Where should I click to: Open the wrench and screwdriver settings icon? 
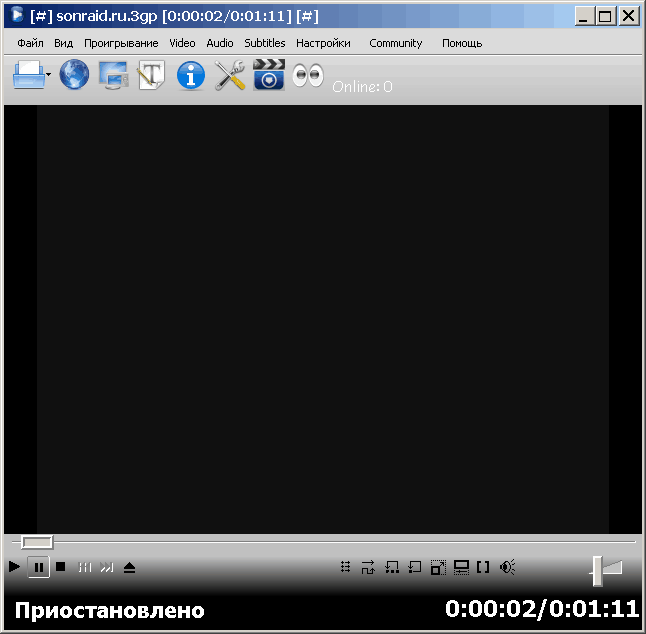click(230, 75)
